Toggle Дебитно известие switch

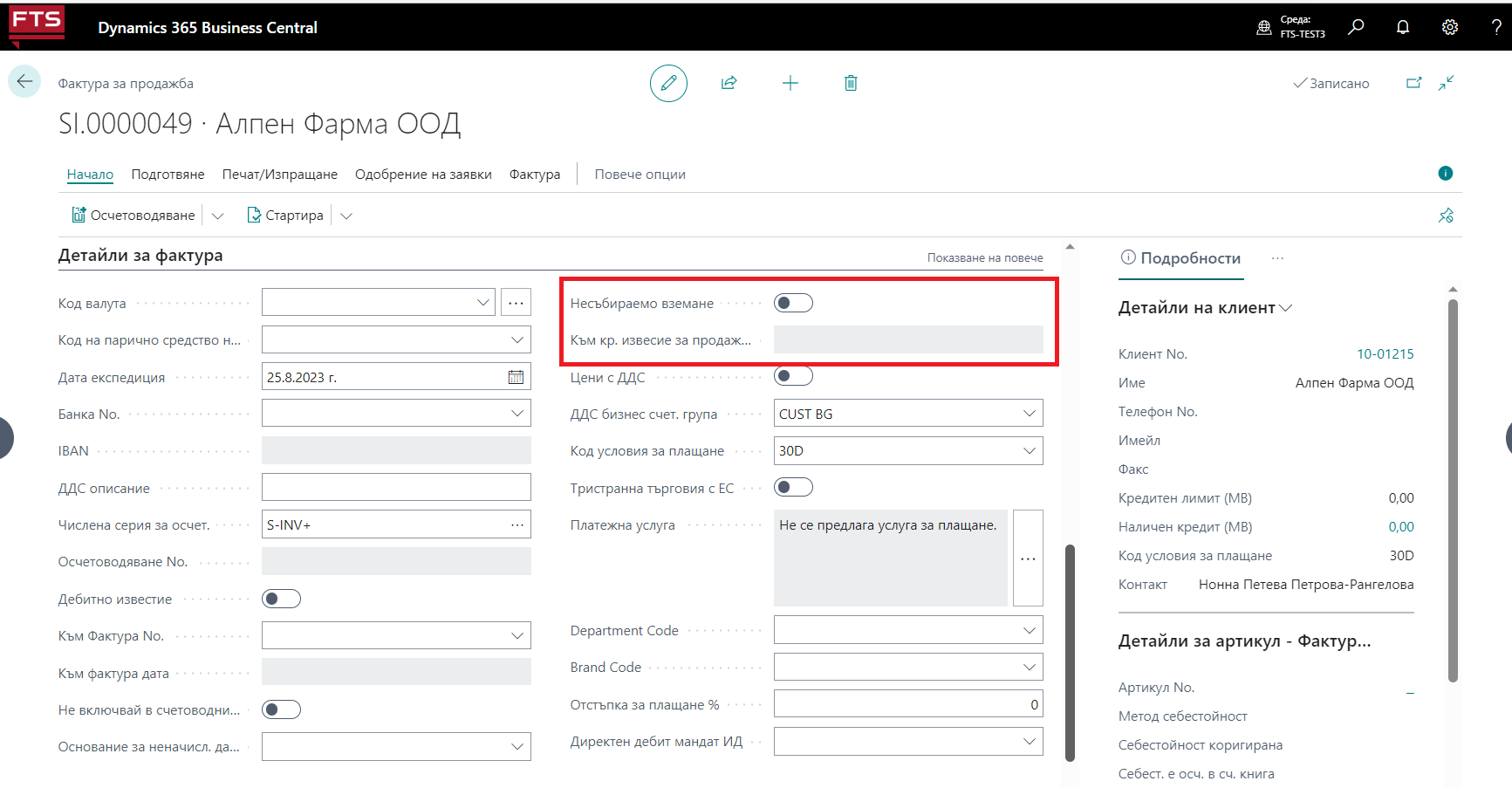(281, 599)
